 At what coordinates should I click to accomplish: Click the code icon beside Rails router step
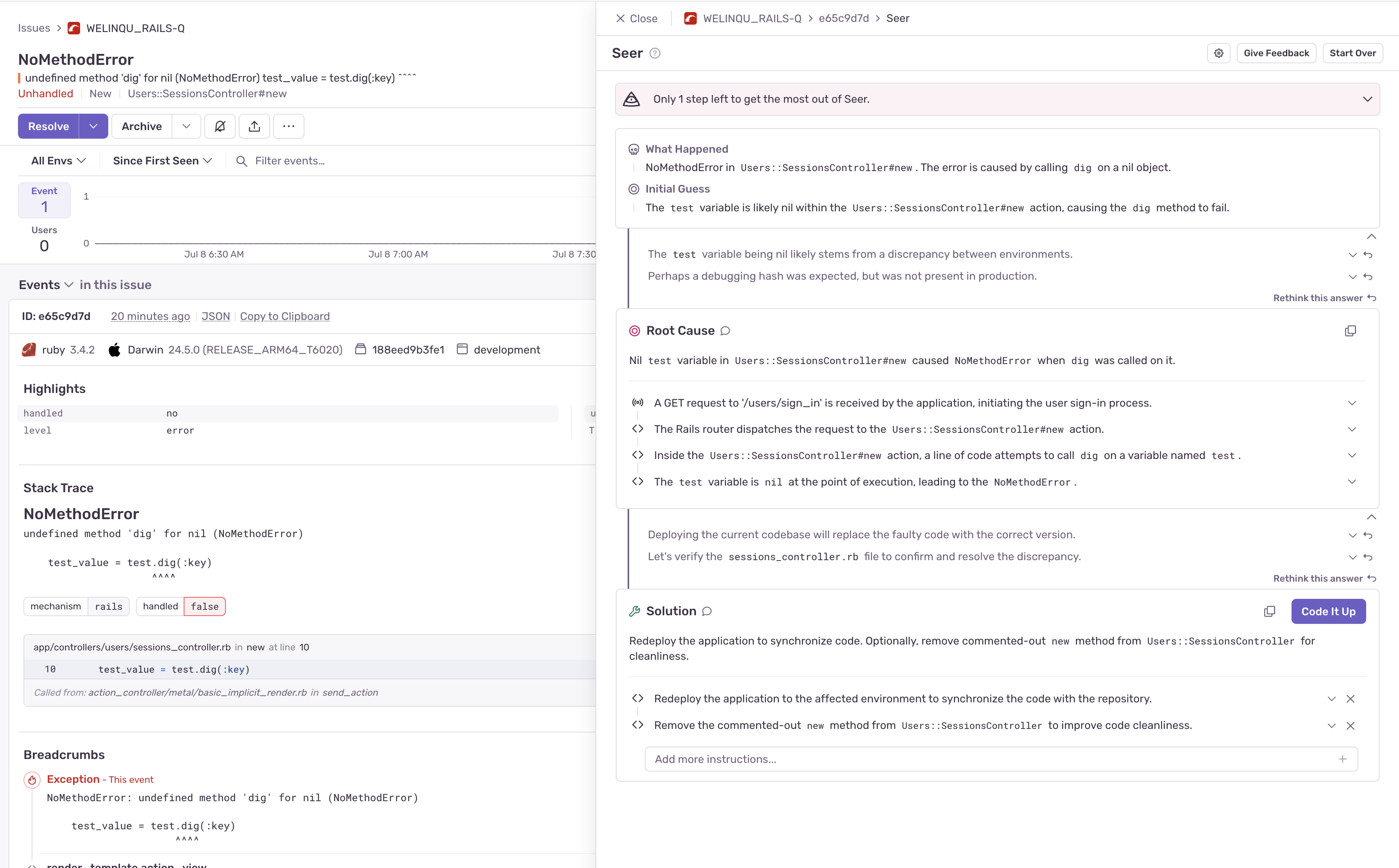tap(637, 429)
